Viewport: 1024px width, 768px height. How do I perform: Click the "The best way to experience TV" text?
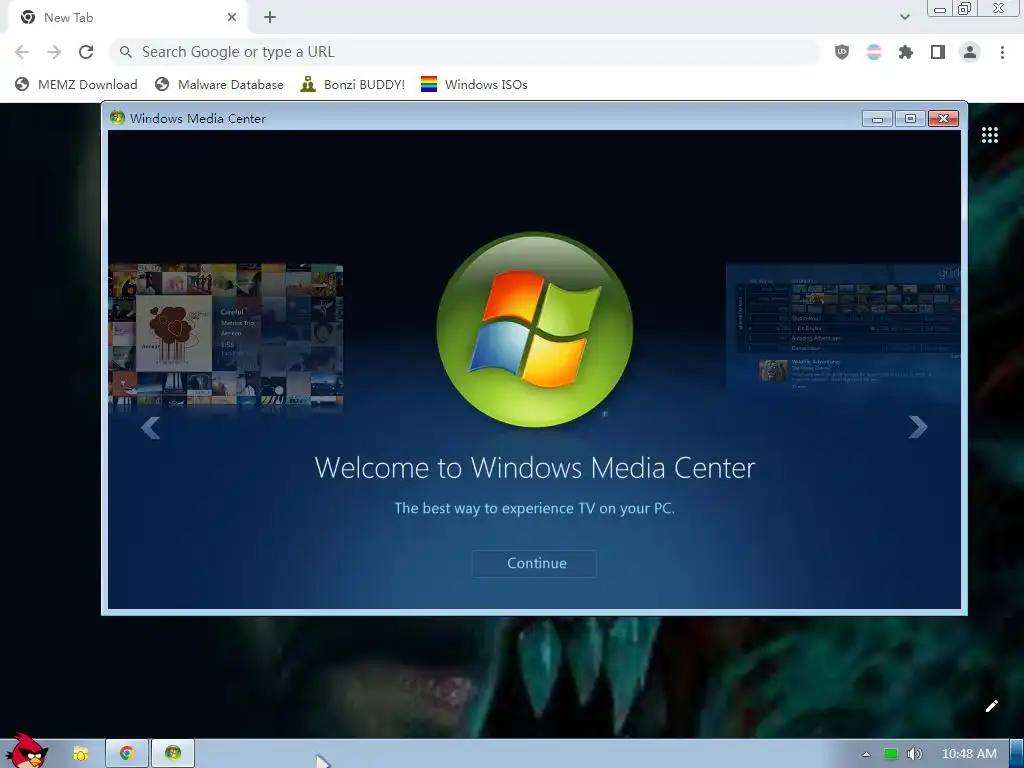tap(535, 508)
